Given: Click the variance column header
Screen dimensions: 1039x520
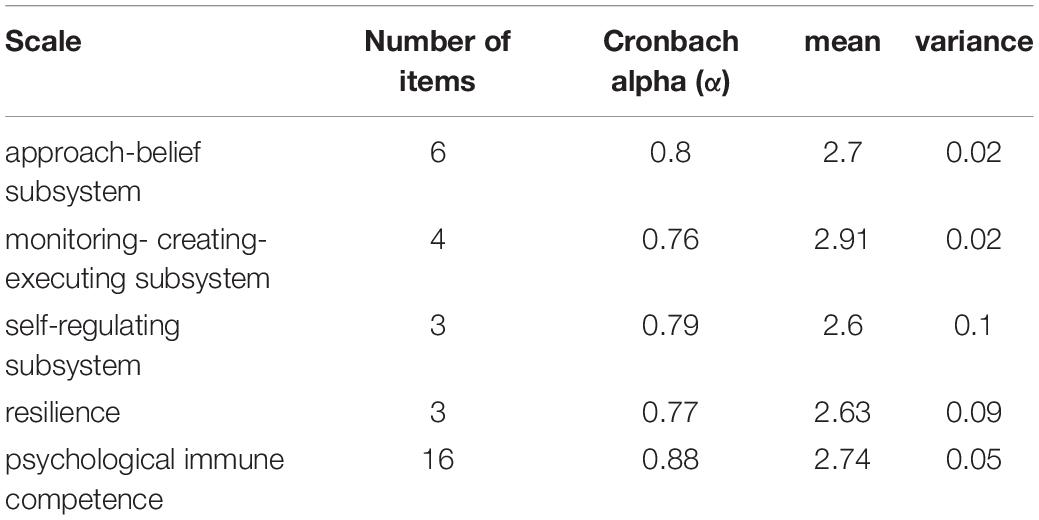Looking at the screenshot, I should [973, 42].
